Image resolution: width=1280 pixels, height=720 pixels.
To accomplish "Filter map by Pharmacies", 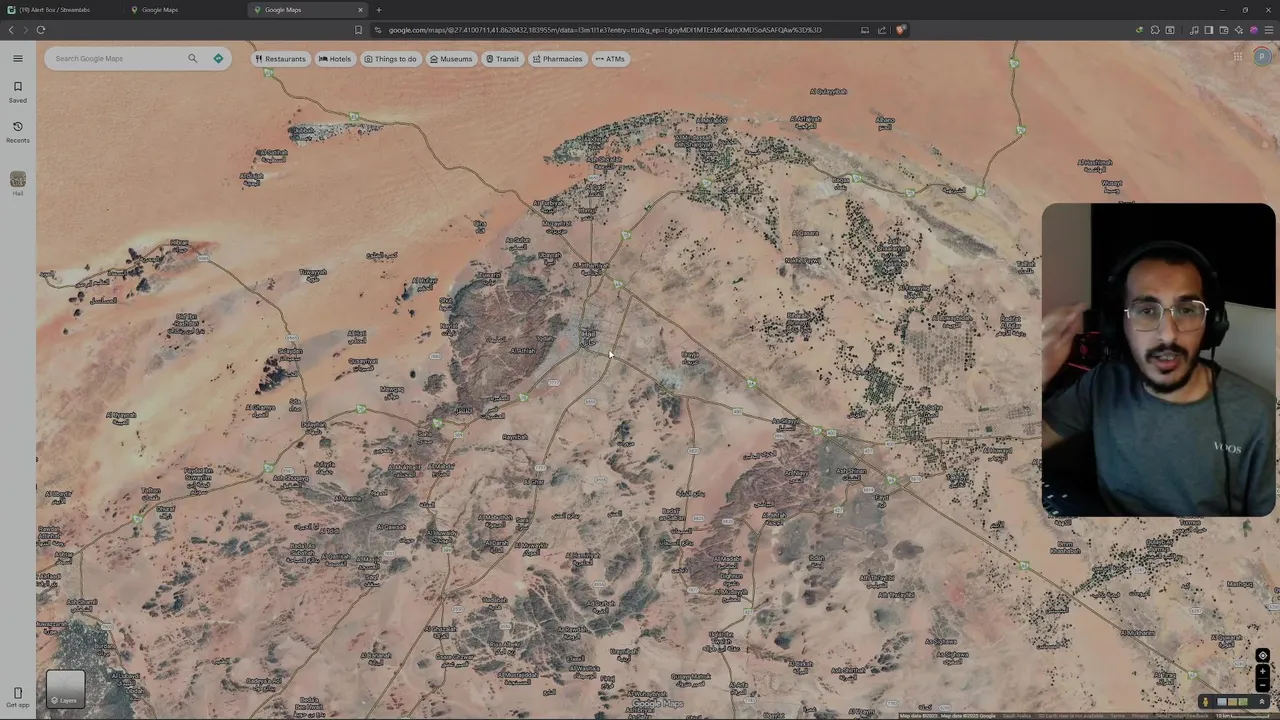I will pyautogui.click(x=557, y=59).
